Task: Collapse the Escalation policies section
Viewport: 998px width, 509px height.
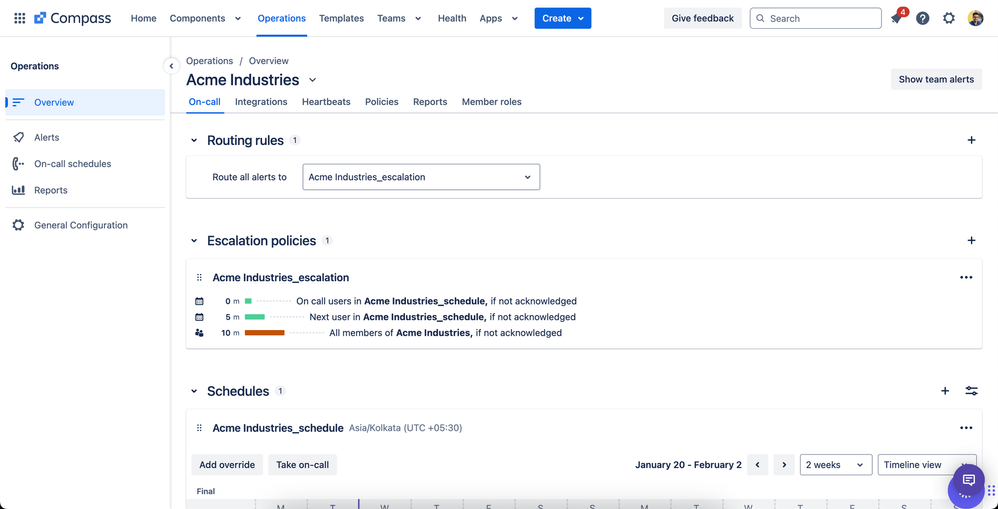Action: [194, 241]
